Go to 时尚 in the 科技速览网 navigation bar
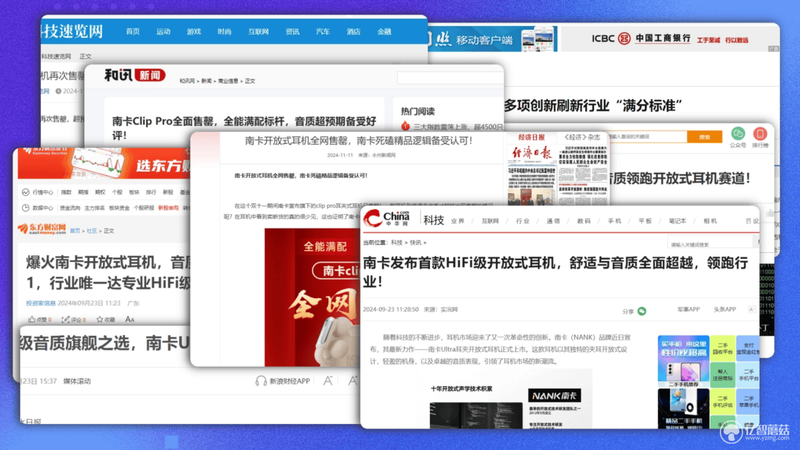 (224, 32)
